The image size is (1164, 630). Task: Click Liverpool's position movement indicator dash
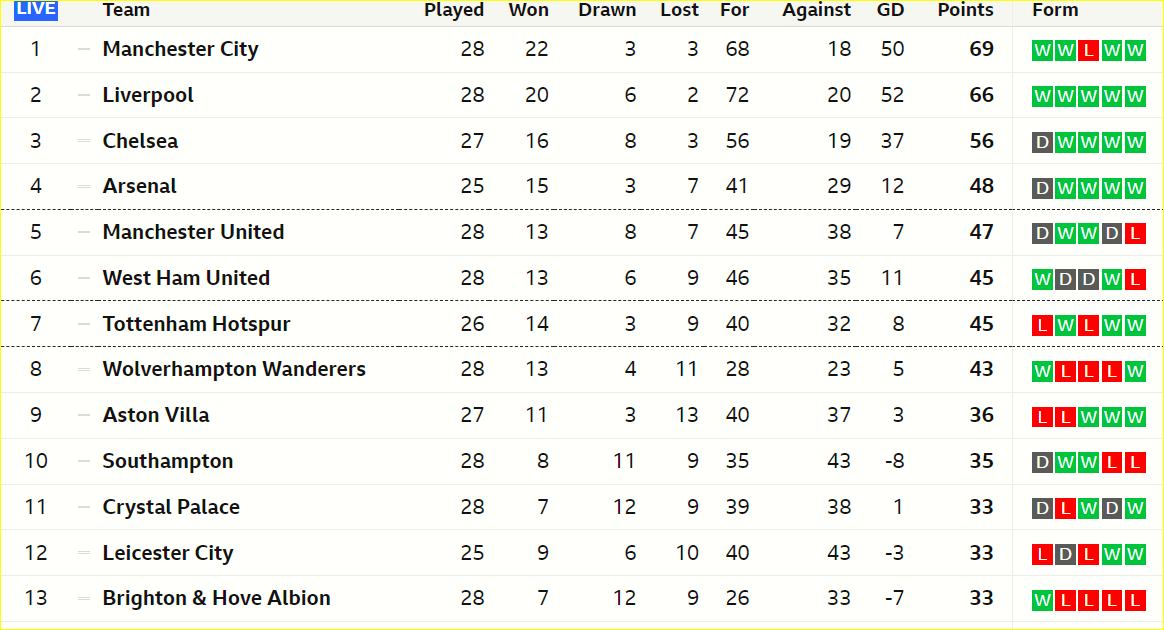coord(84,95)
